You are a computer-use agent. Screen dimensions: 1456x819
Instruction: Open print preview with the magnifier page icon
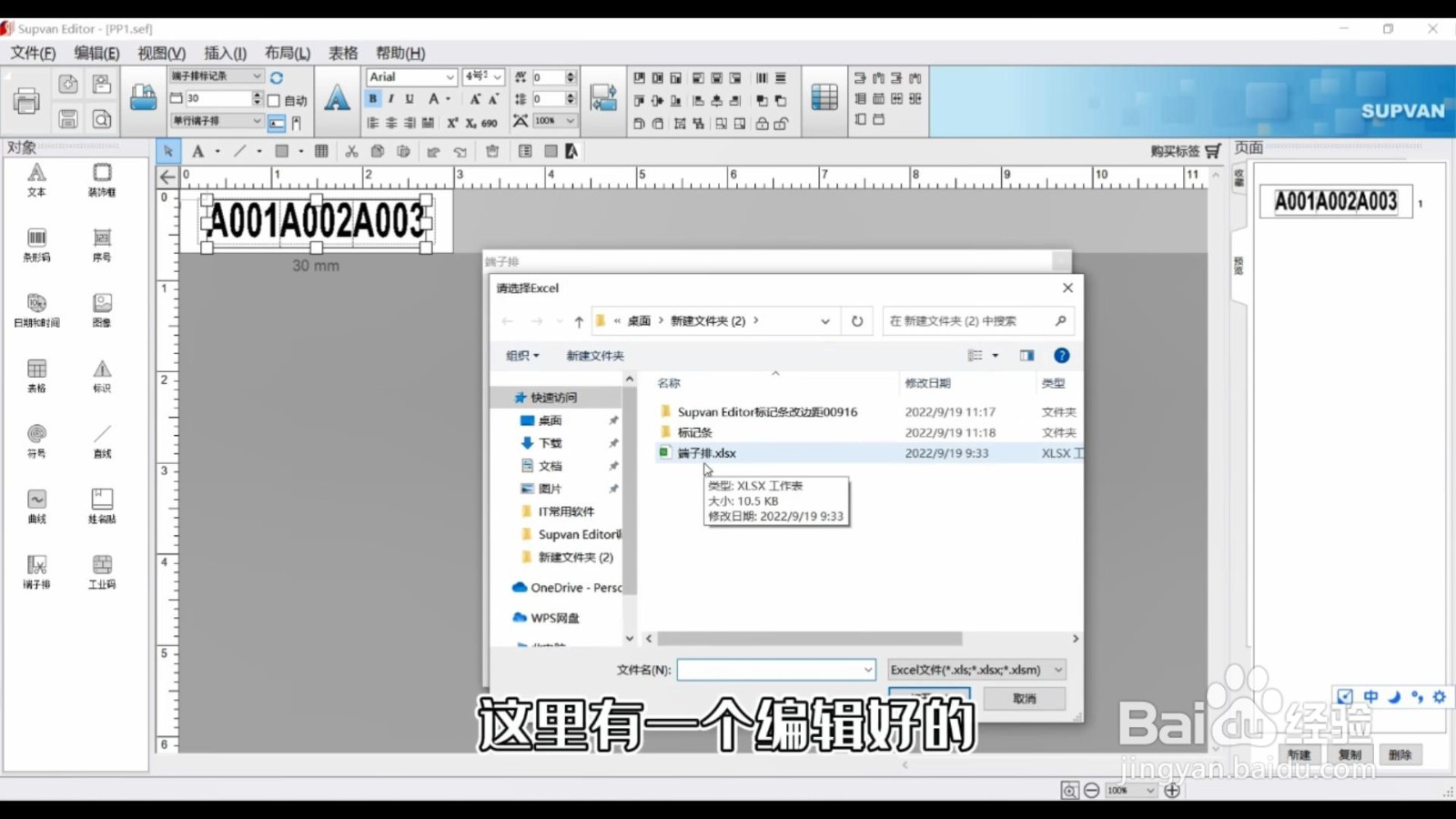[x=102, y=119]
